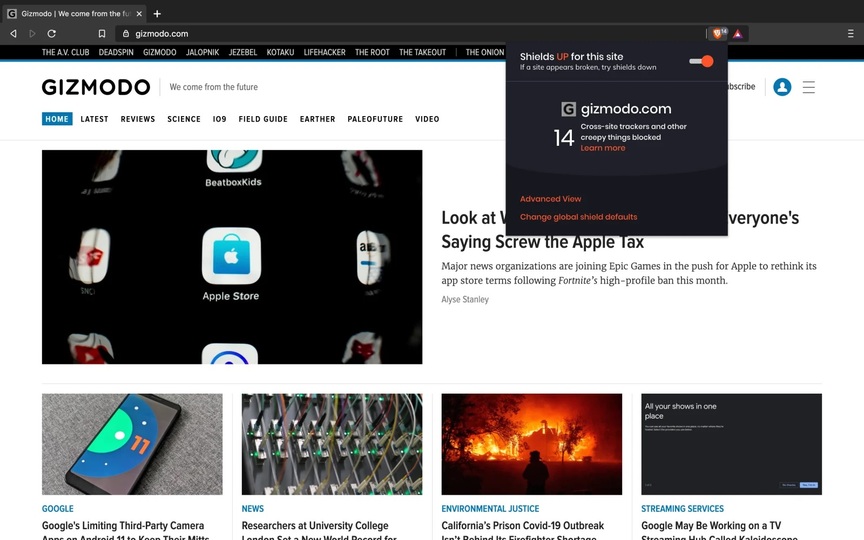Open The A.V. Club network link
Image resolution: width=864 pixels, height=540 pixels.
point(66,52)
